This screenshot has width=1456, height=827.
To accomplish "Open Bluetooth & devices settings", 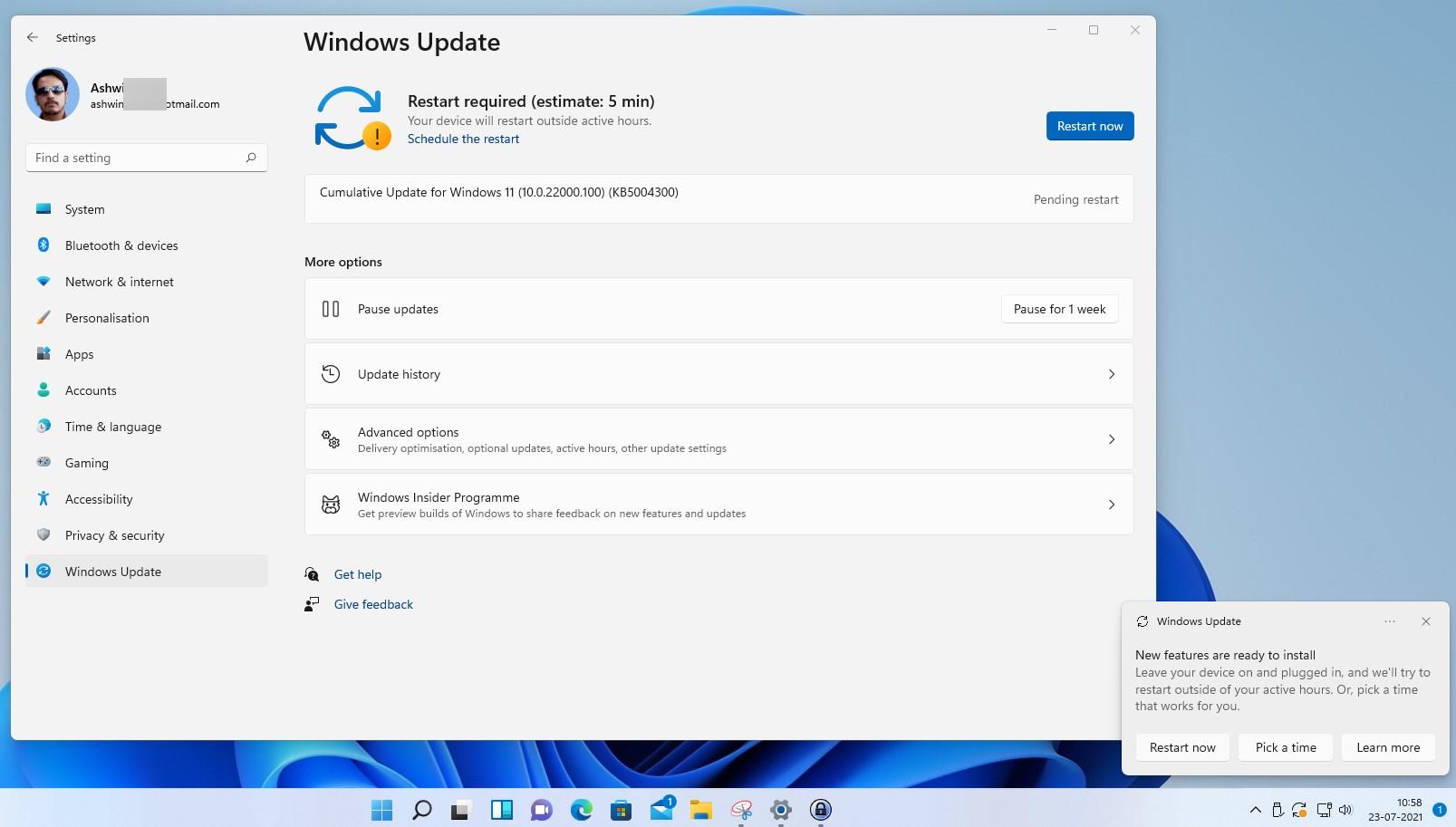I will tap(147, 245).
